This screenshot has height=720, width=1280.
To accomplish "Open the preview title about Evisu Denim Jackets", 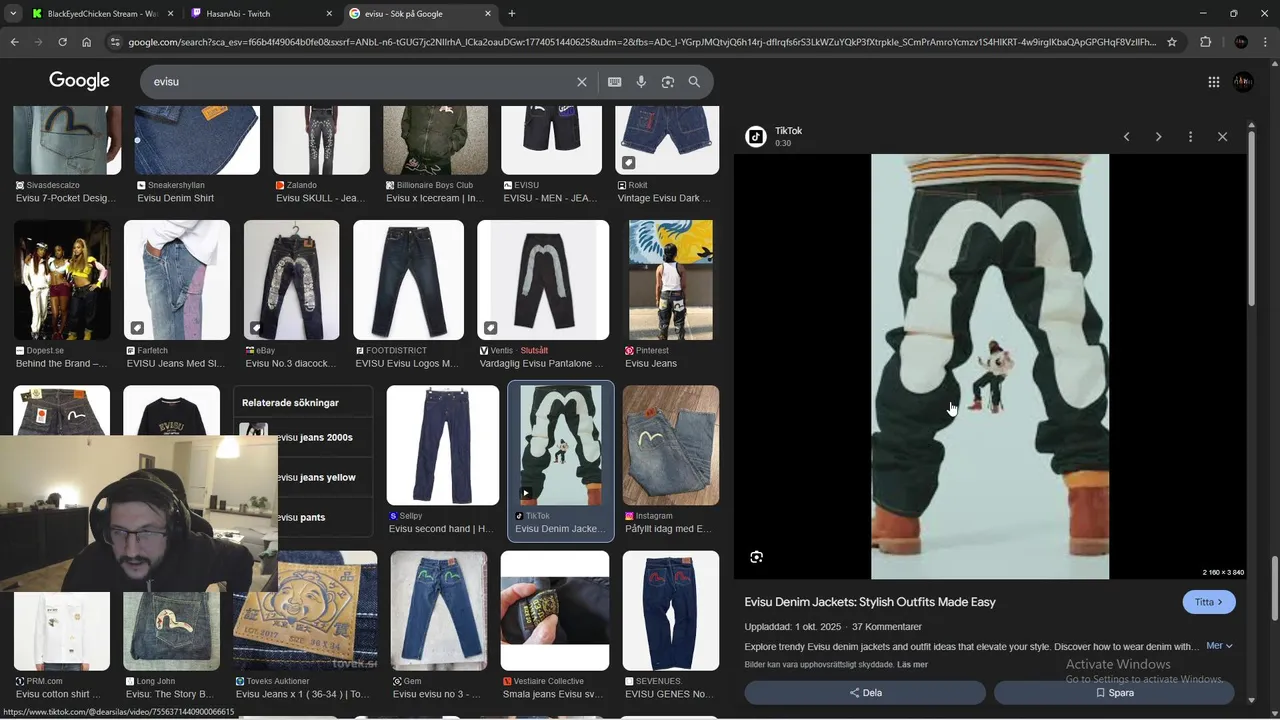I will click(870, 602).
